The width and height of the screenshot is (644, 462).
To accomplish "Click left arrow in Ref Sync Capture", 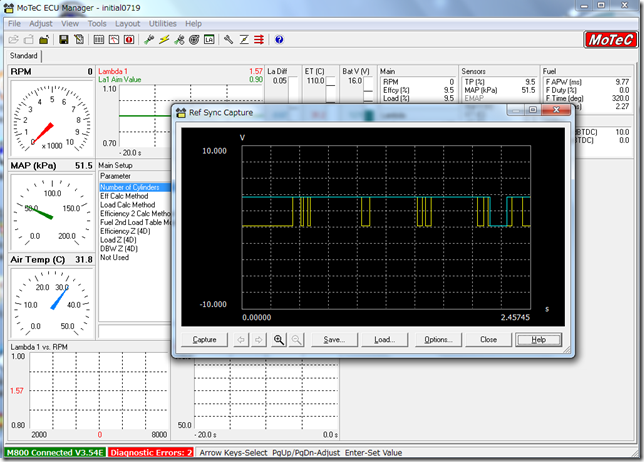I will click(x=241, y=340).
